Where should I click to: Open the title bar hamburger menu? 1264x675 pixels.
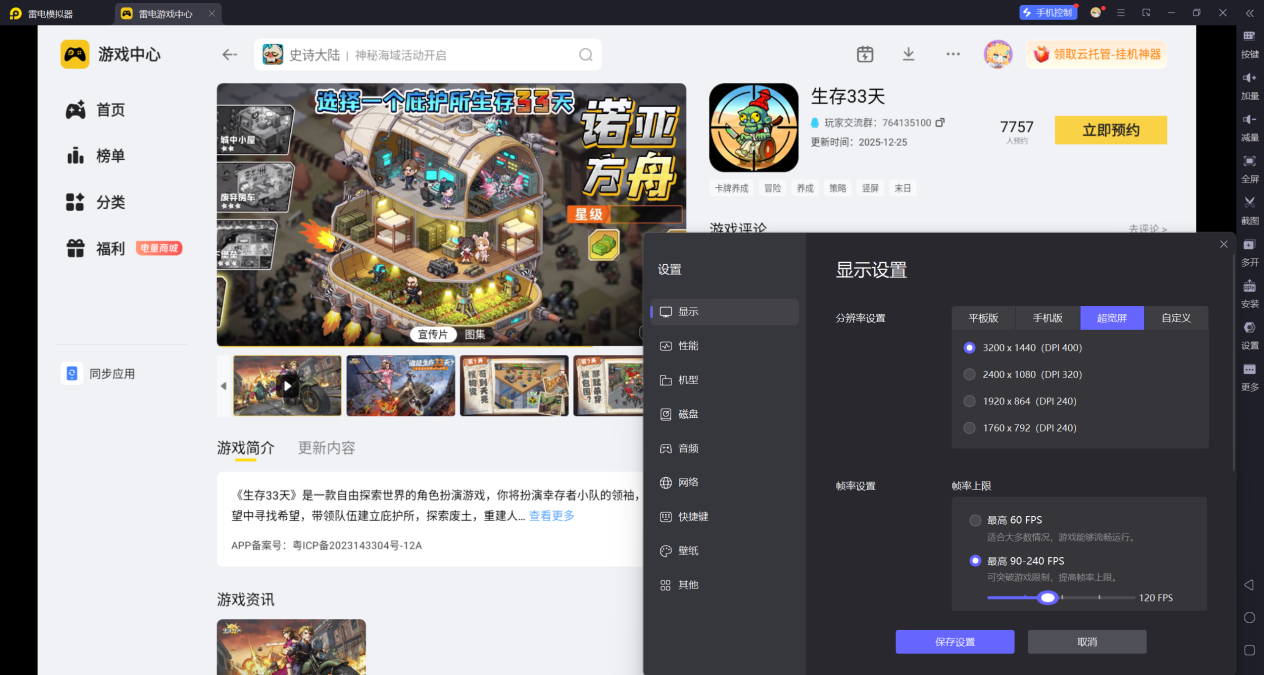[x=1121, y=12]
